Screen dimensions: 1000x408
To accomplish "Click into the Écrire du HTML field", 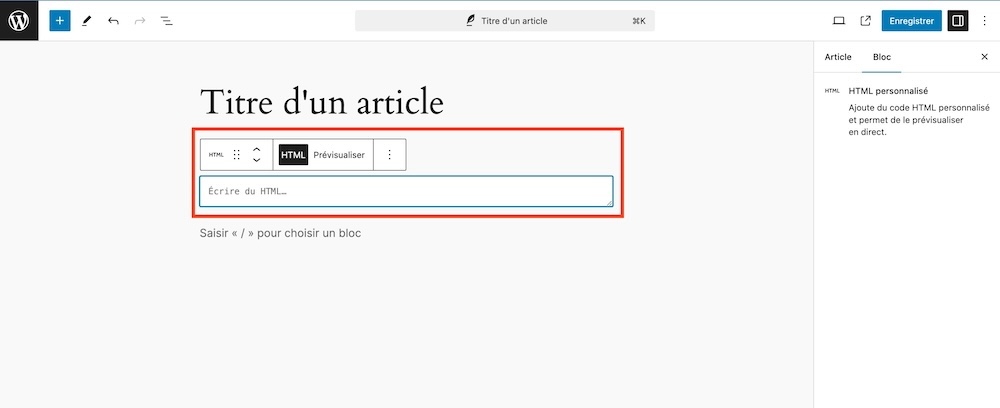I will click(x=406, y=191).
